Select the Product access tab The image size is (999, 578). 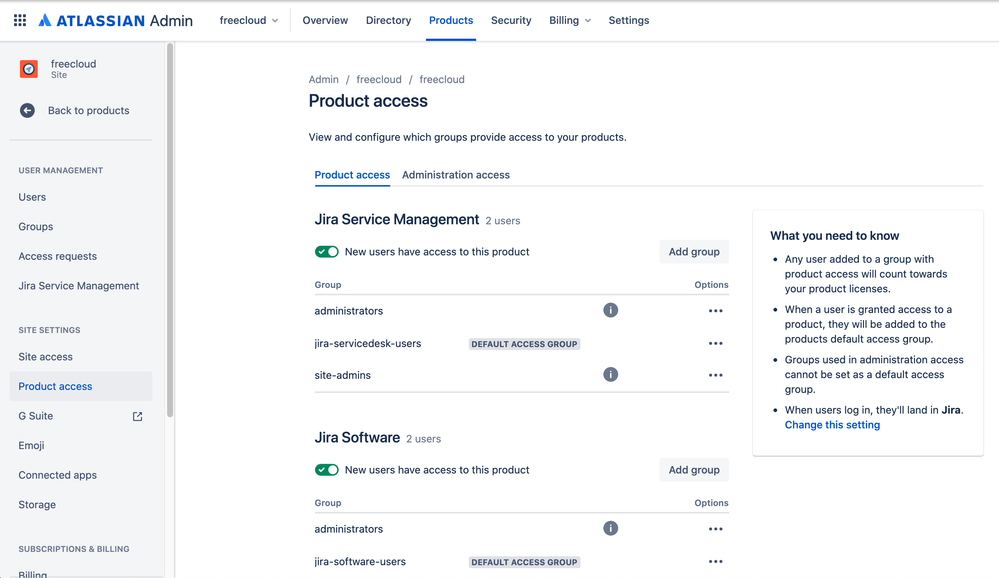click(x=352, y=175)
